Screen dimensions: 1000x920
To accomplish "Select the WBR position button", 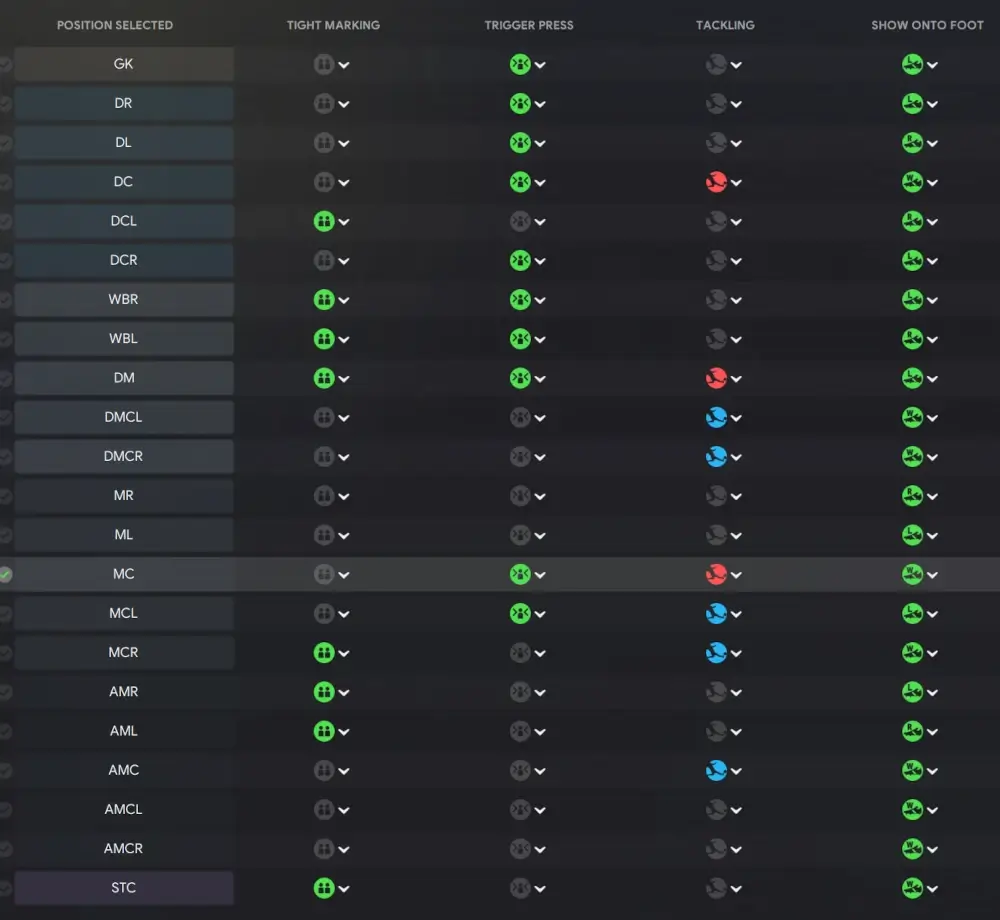I will pyautogui.click(x=124, y=299).
